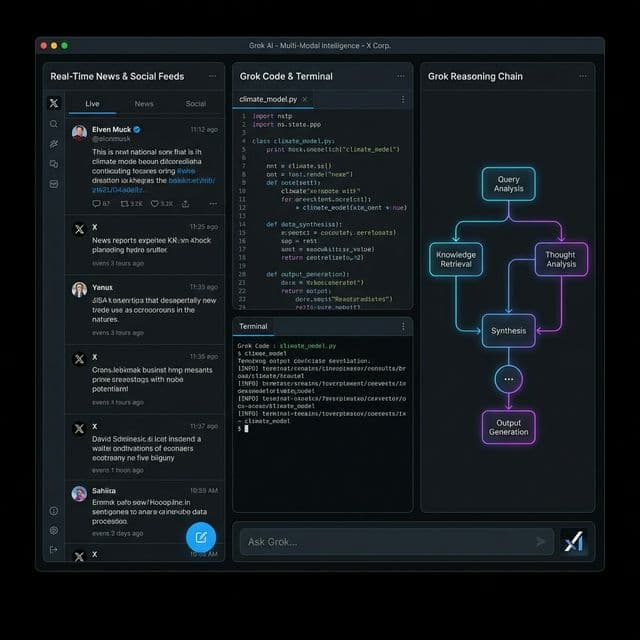Click the Thought Analysis node

coord(561,260)
